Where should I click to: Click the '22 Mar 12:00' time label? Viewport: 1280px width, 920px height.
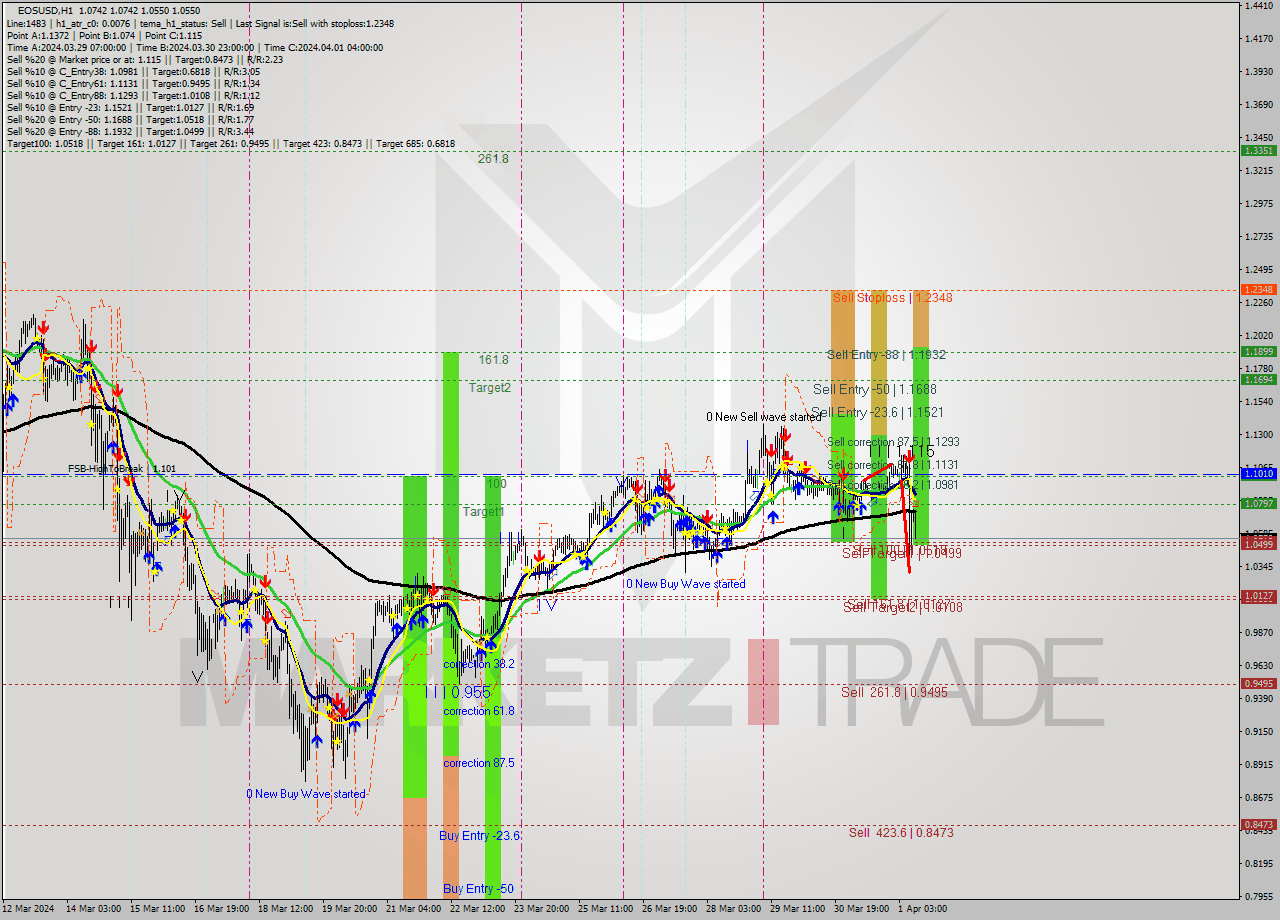pyautogui.click(x=478, y=909)
